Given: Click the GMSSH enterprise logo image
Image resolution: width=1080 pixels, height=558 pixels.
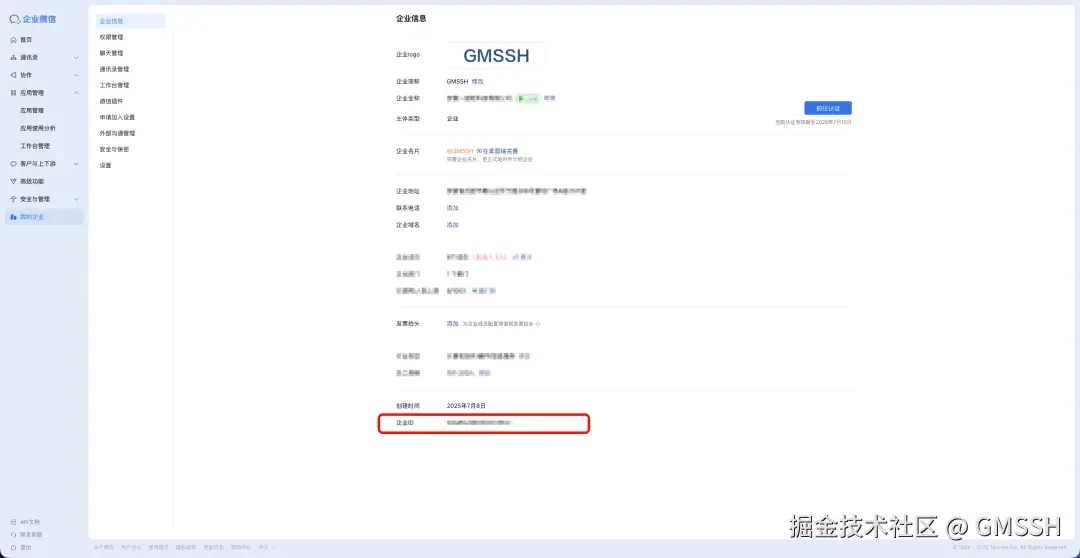Looking at the screenshot, I should click(x=496, y=55).
